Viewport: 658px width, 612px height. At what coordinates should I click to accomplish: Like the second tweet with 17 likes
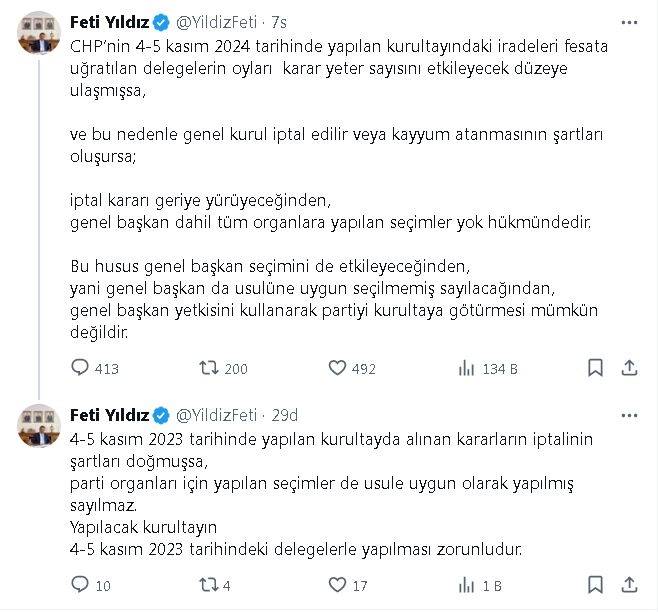click(x=337, y=584)
